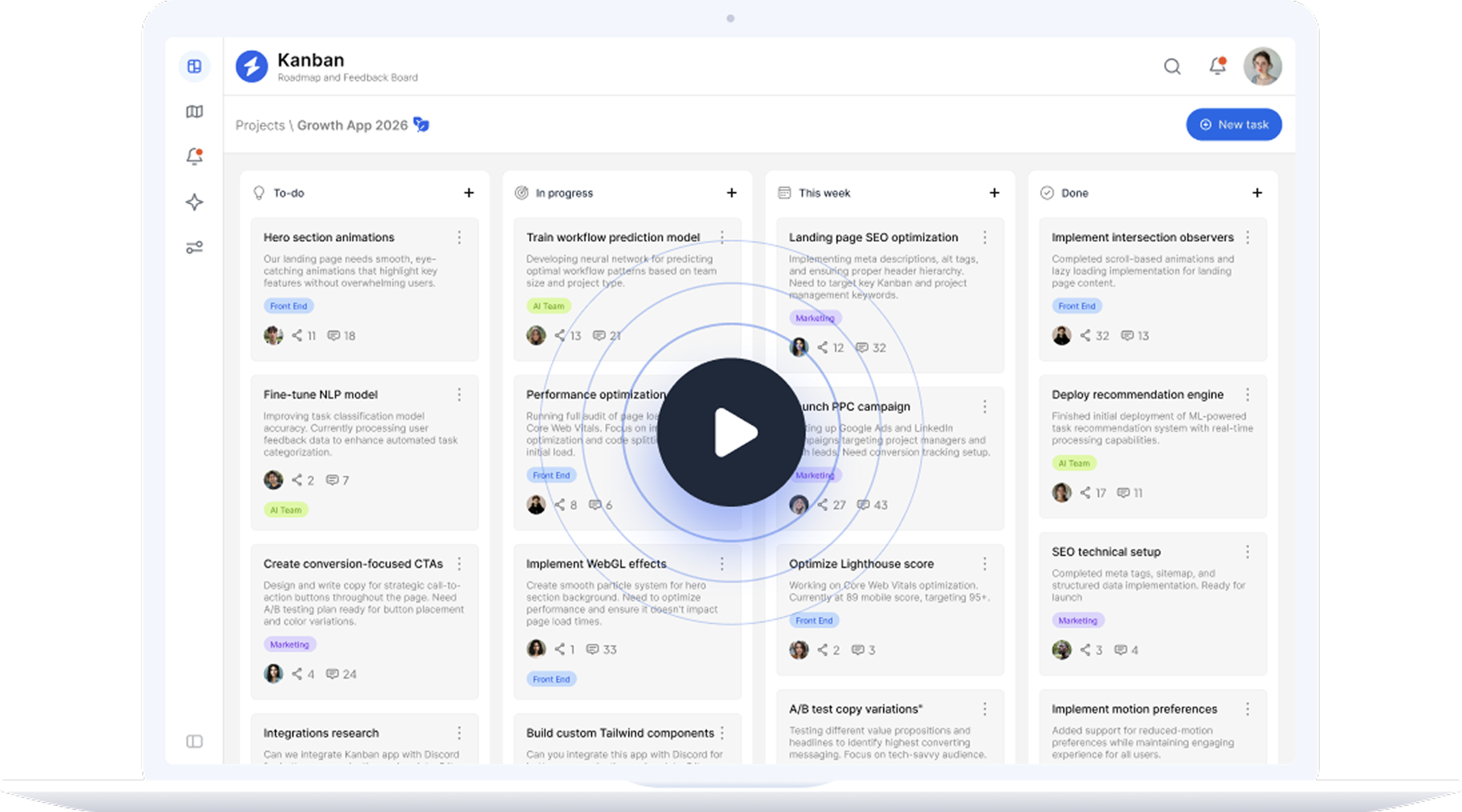Toggle the This week column list icon
1462x812 pixels.
[x=784, y=193]
